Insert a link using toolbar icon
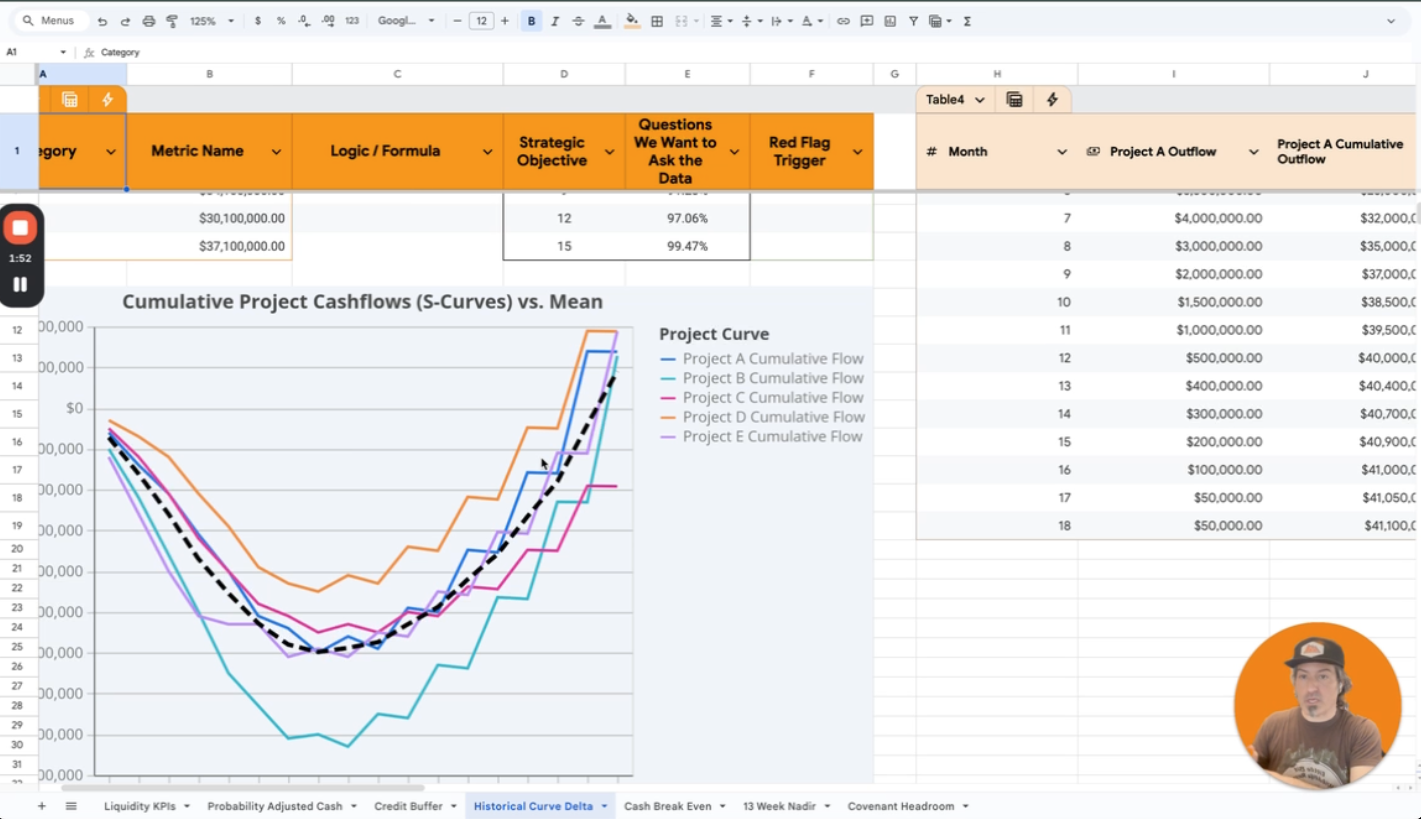Screen dimensions: 1421x819 pyautogui.click(x=843, y=21)
